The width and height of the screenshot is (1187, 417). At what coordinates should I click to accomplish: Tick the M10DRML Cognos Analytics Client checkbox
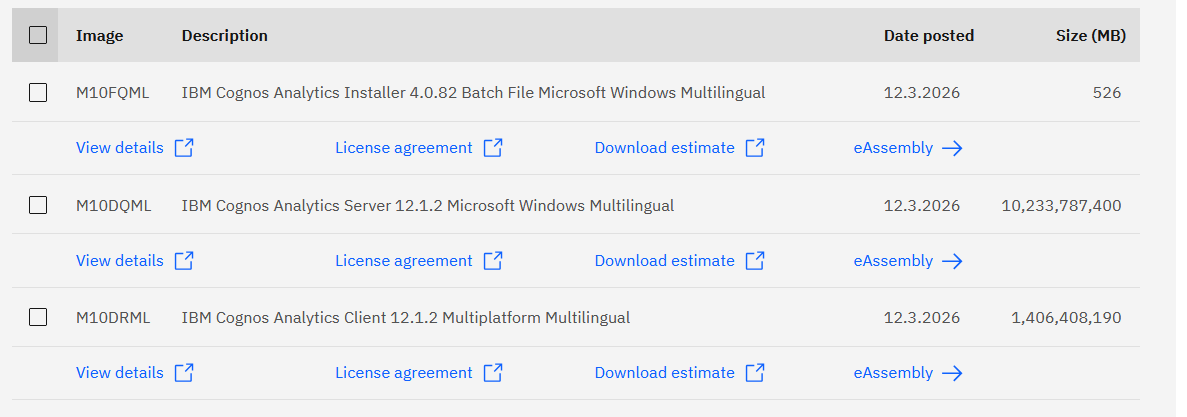[x=38, y=317]
